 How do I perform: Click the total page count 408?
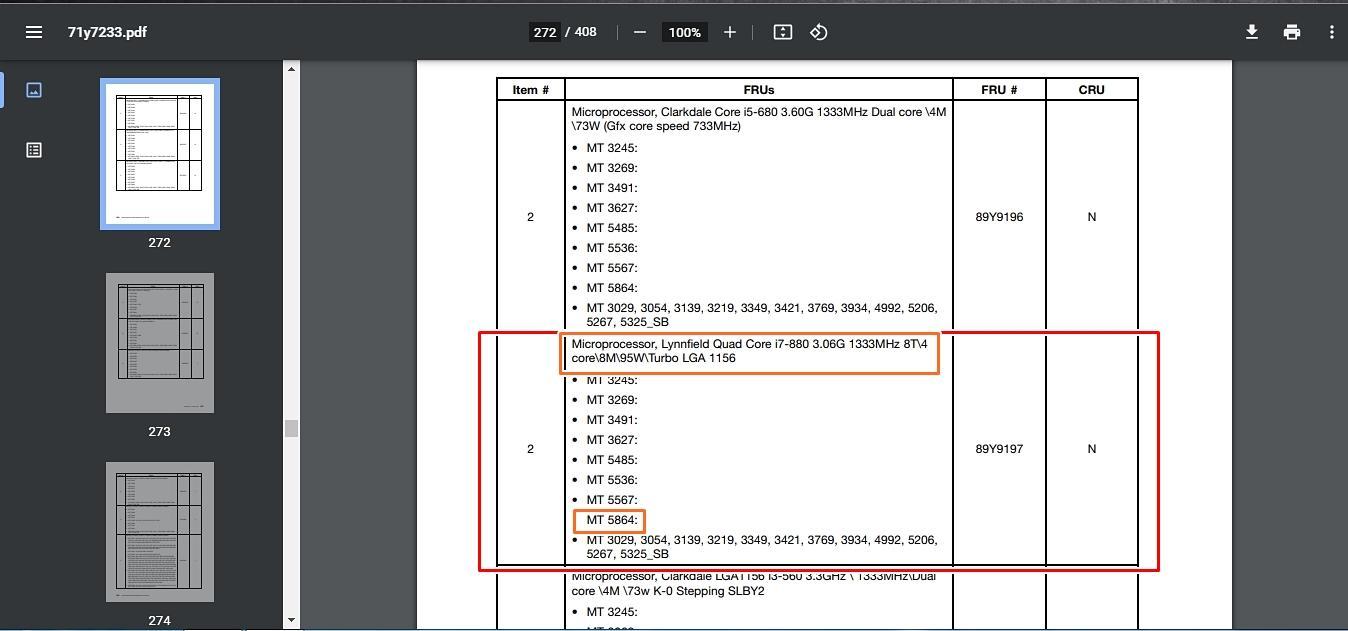click(x=586, y=32)
